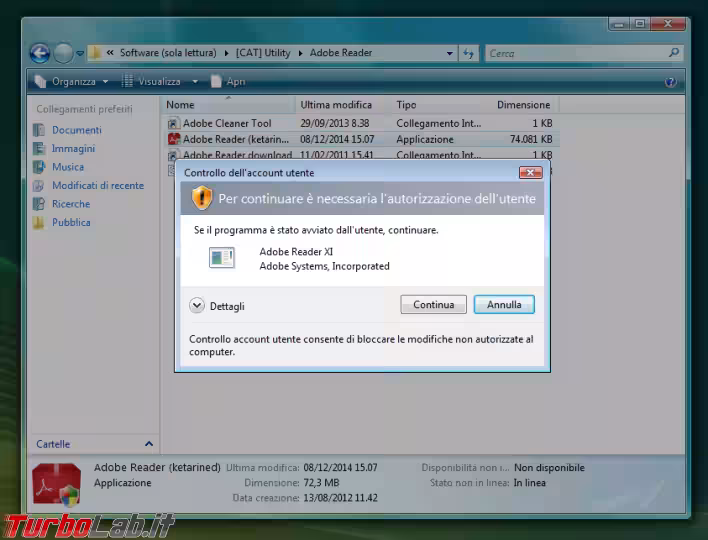Click the Continua button in UAC dialog
This screenshot has width=708, height=540.
(x=433, y=305)
